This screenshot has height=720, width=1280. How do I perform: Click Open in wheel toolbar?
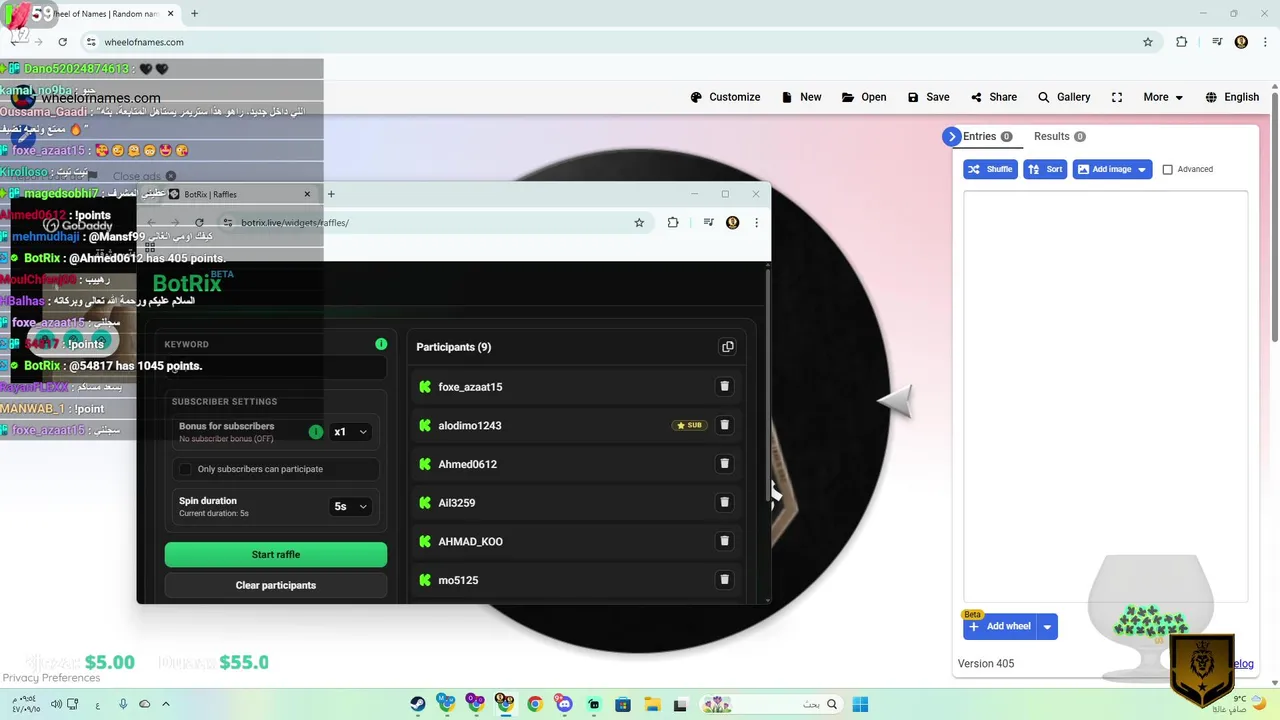click(x=864, y=97)
